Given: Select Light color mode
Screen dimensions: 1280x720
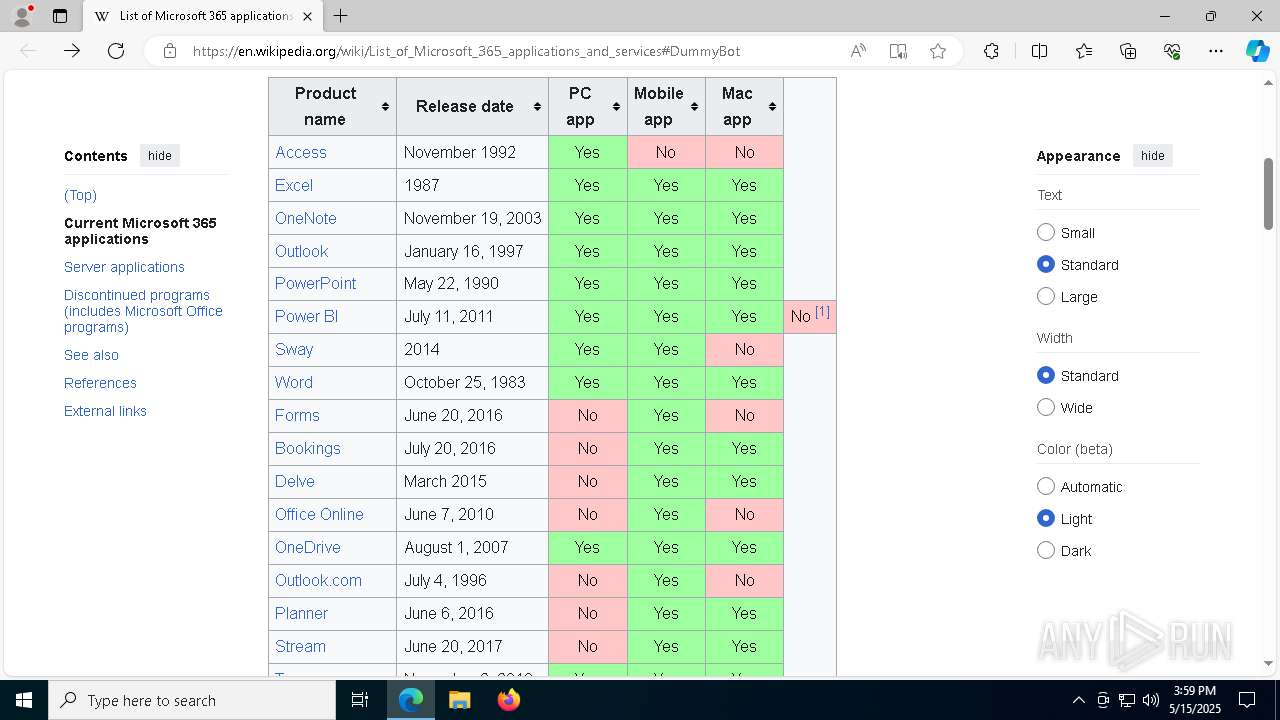Looking at the screenshot, I should 1046,518.
